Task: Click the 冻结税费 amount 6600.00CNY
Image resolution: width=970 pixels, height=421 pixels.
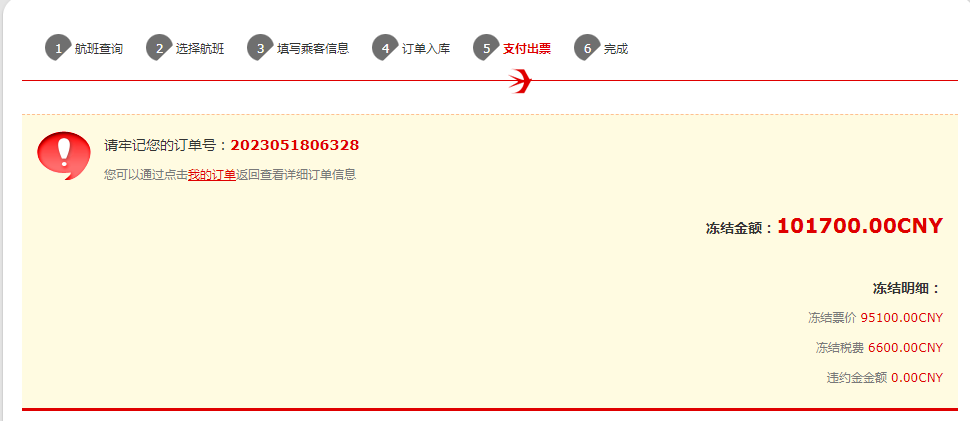Action: pyautogui.click(x=906, y=347)
